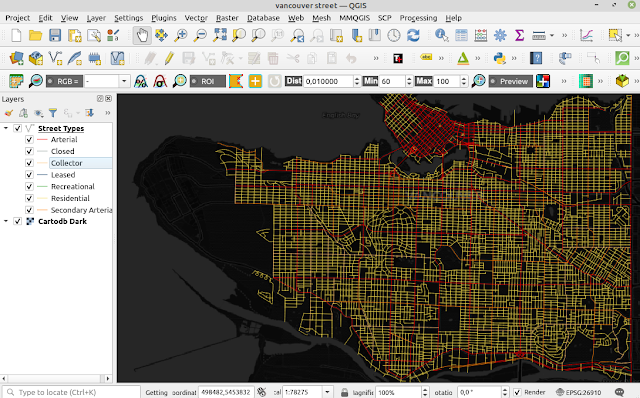
Task: Click the Statistical Summary sigma icon
Action: click(x=519, y=36)
